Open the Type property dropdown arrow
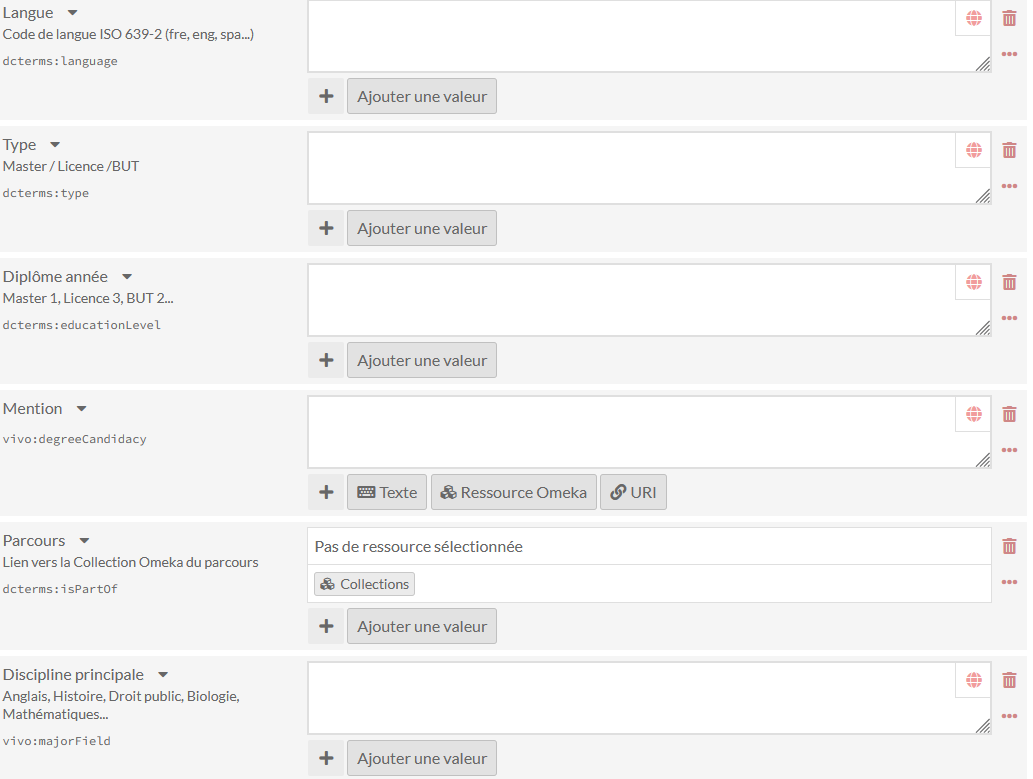 pyautogui.click(x=55, y=145)
